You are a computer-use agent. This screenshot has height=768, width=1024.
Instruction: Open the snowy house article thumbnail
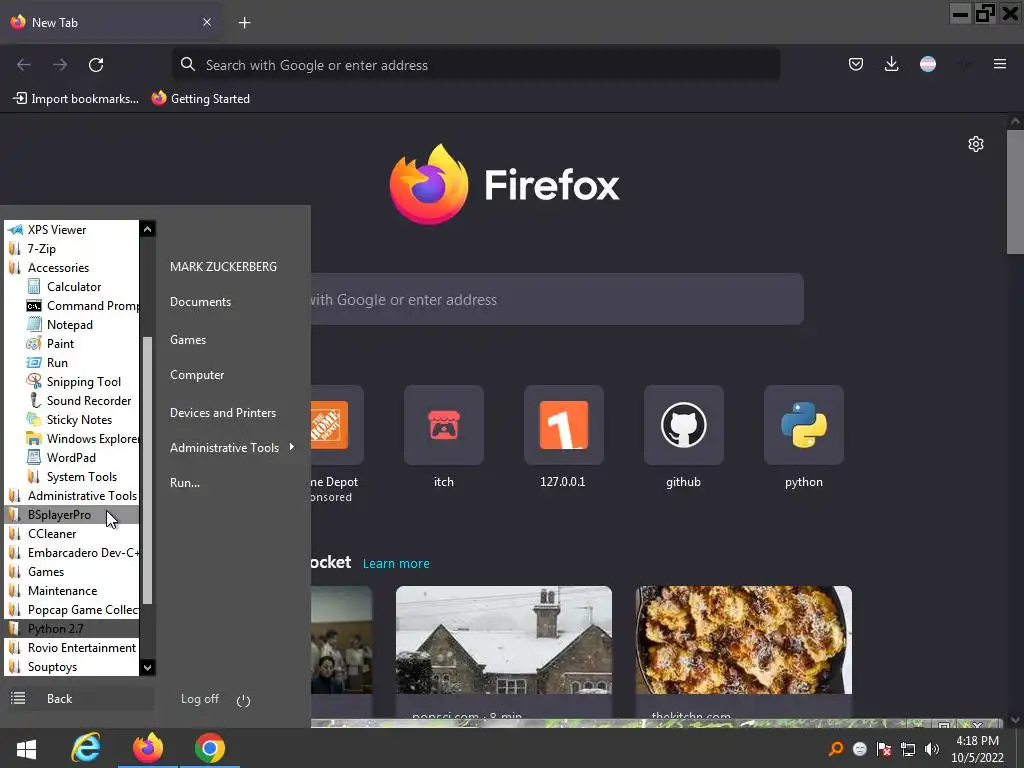coord(504,640)
